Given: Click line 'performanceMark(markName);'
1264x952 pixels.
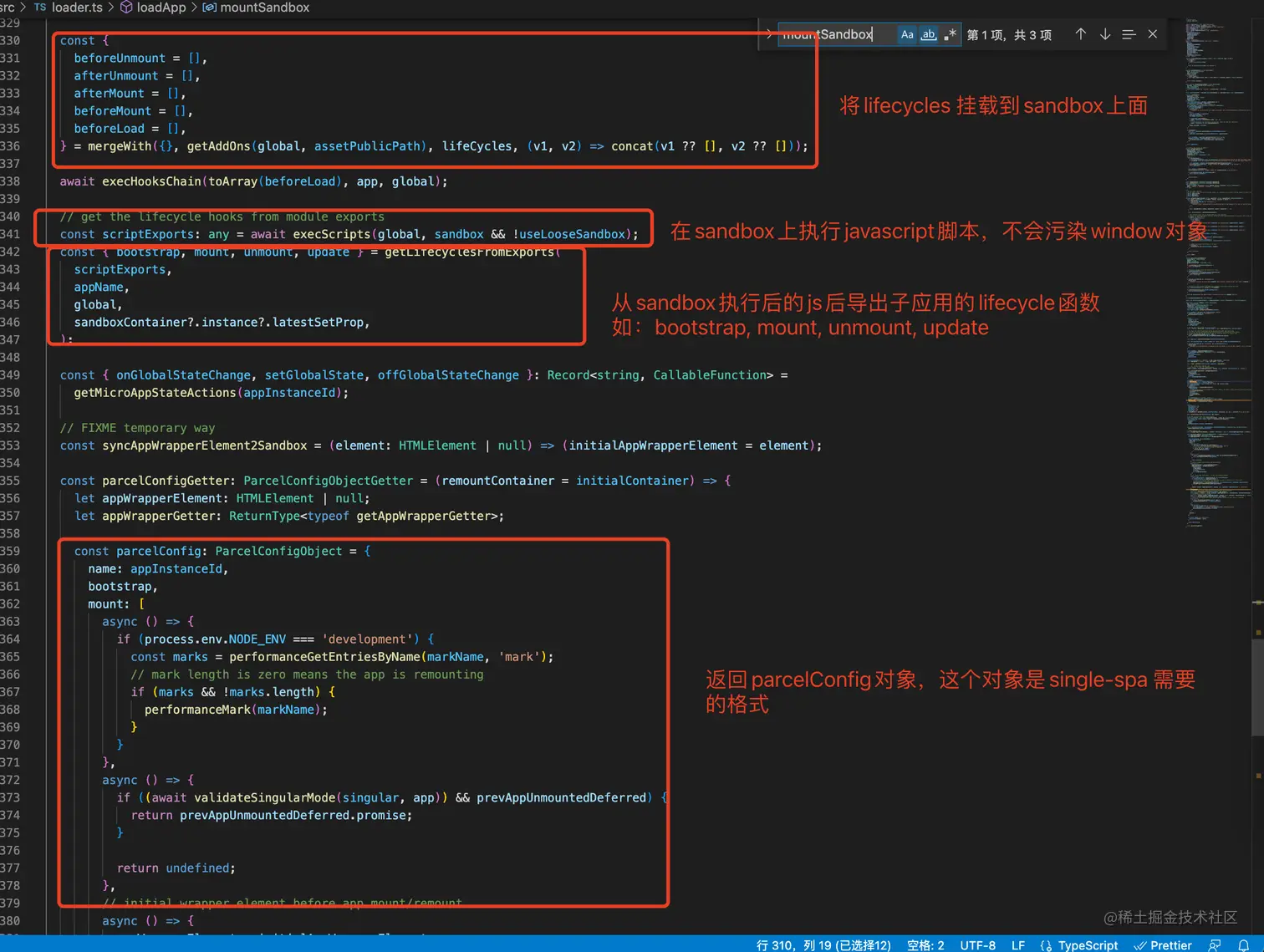Looking at the screenshot, I should pos(236,710).
